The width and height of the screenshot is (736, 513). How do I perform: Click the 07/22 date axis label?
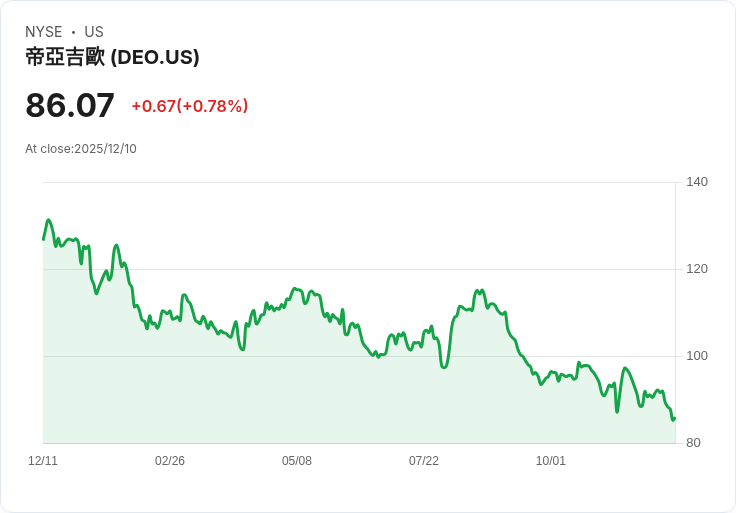424,461
